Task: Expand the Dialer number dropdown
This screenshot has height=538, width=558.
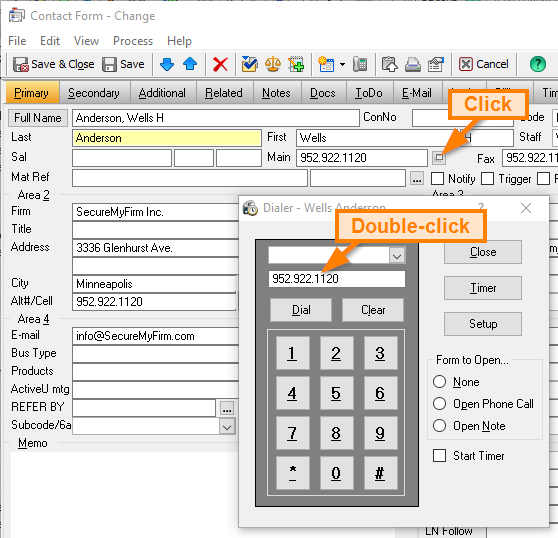Action: point(397,255)
